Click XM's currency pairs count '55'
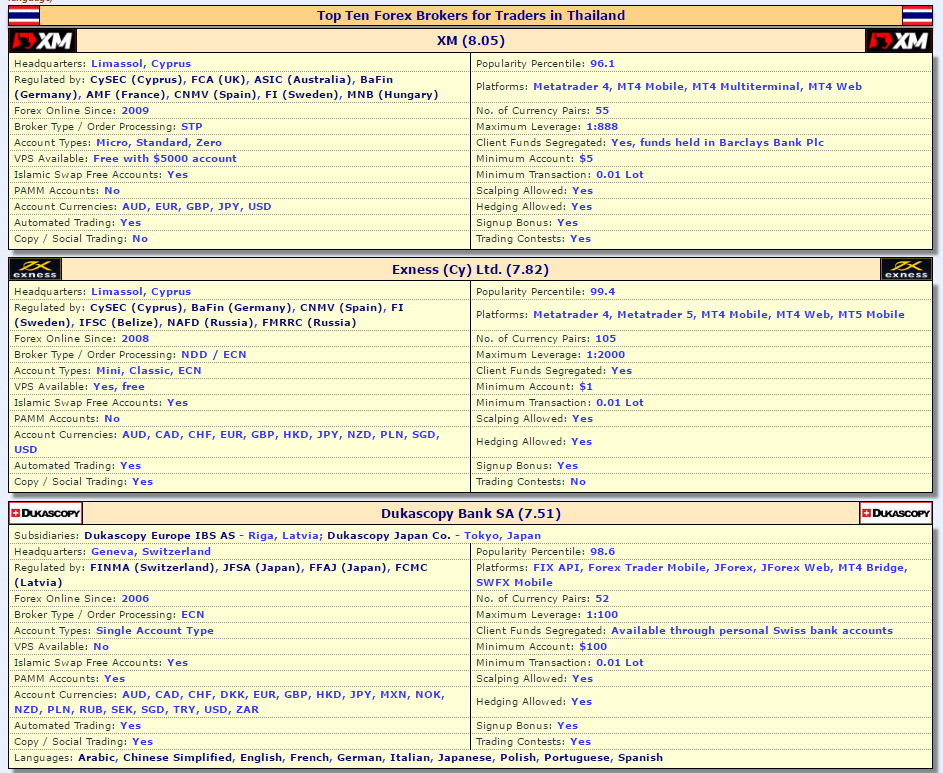 [x=602, y=111]
